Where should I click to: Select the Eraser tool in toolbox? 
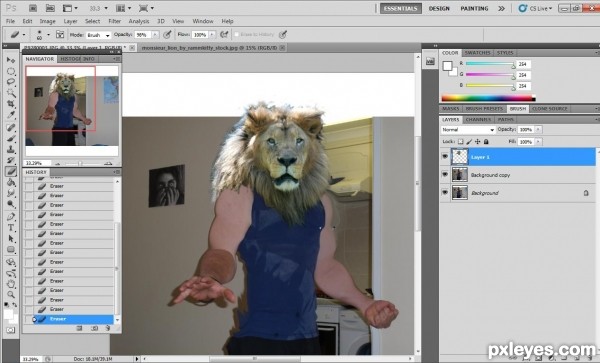point(11,171)
